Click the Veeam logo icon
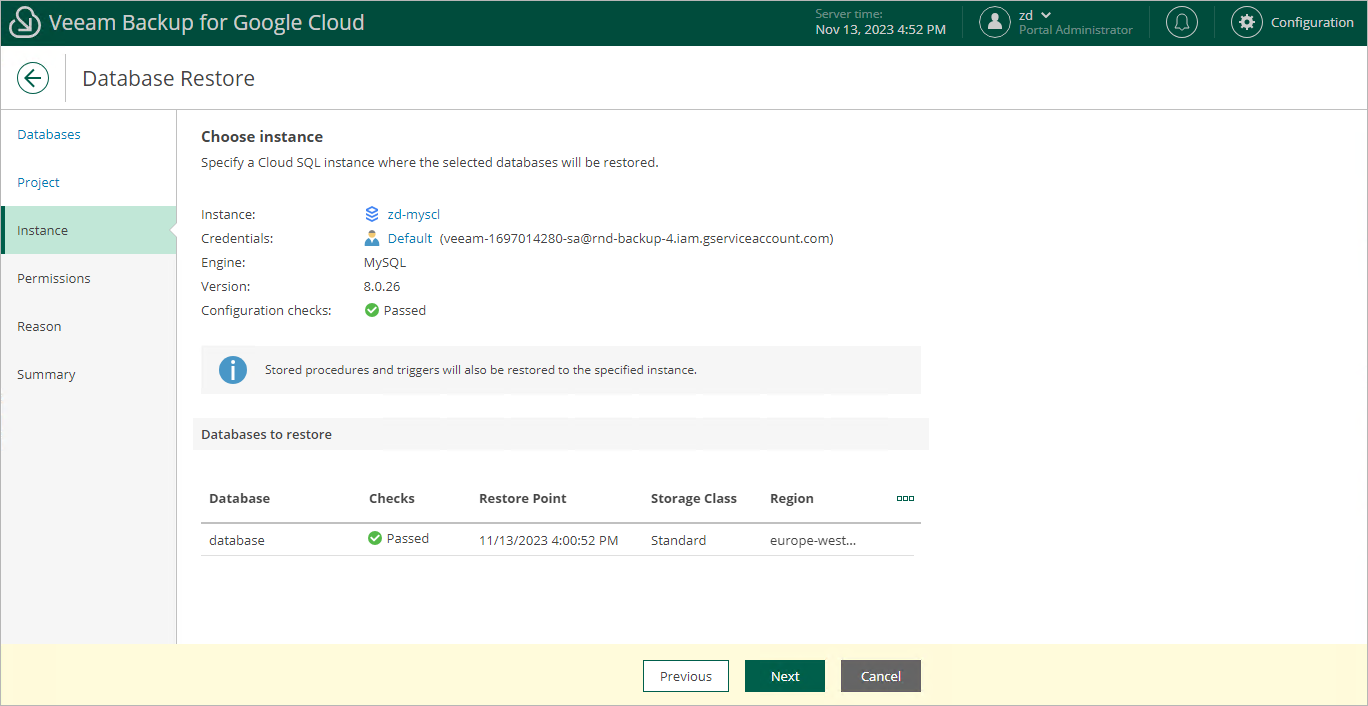Viewport: 1368px width, 706px height. tap(25, 22)
